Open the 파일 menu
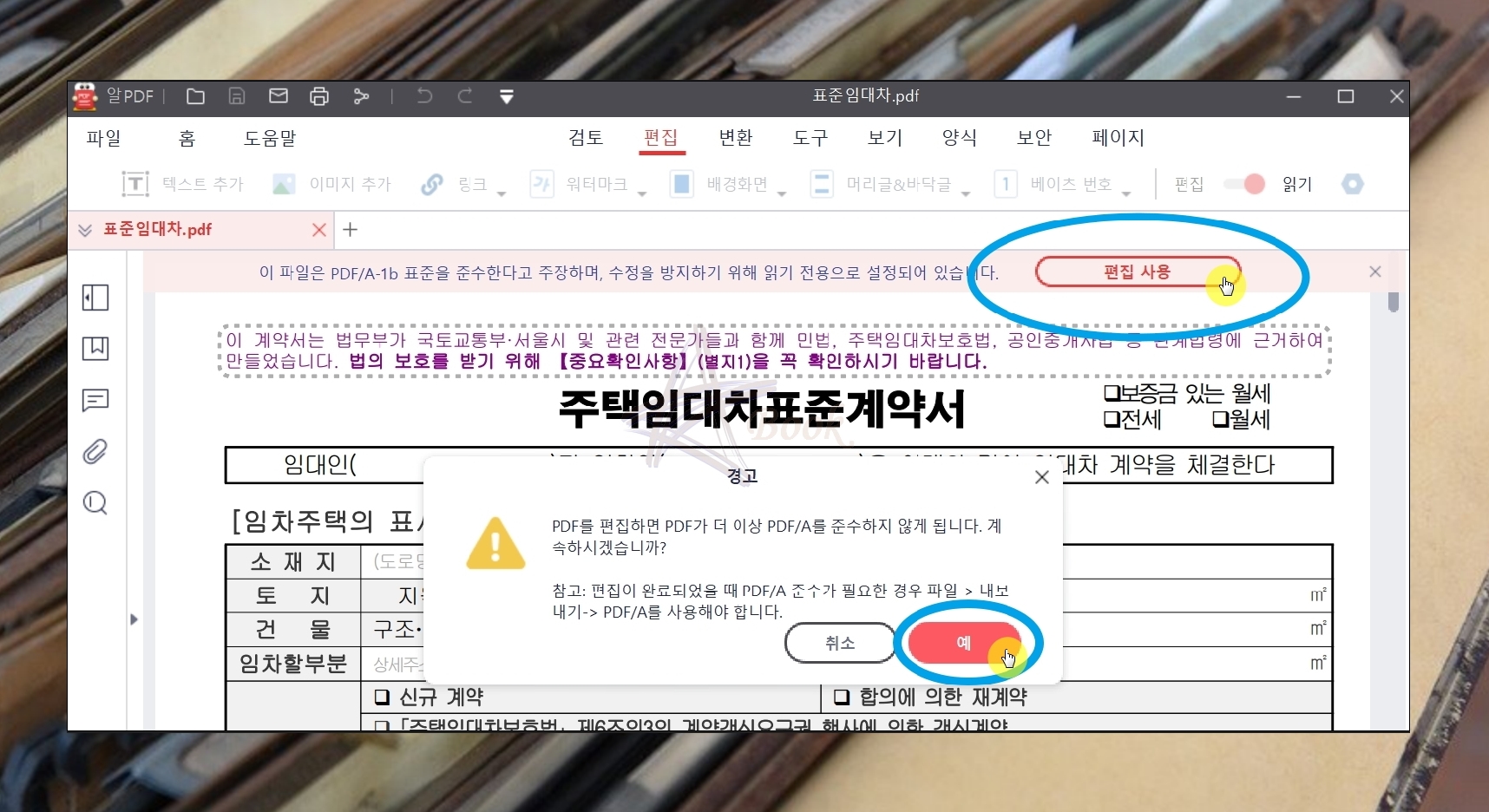The height and width of the screenshot is (812, 1489). (x=104, y=138)
